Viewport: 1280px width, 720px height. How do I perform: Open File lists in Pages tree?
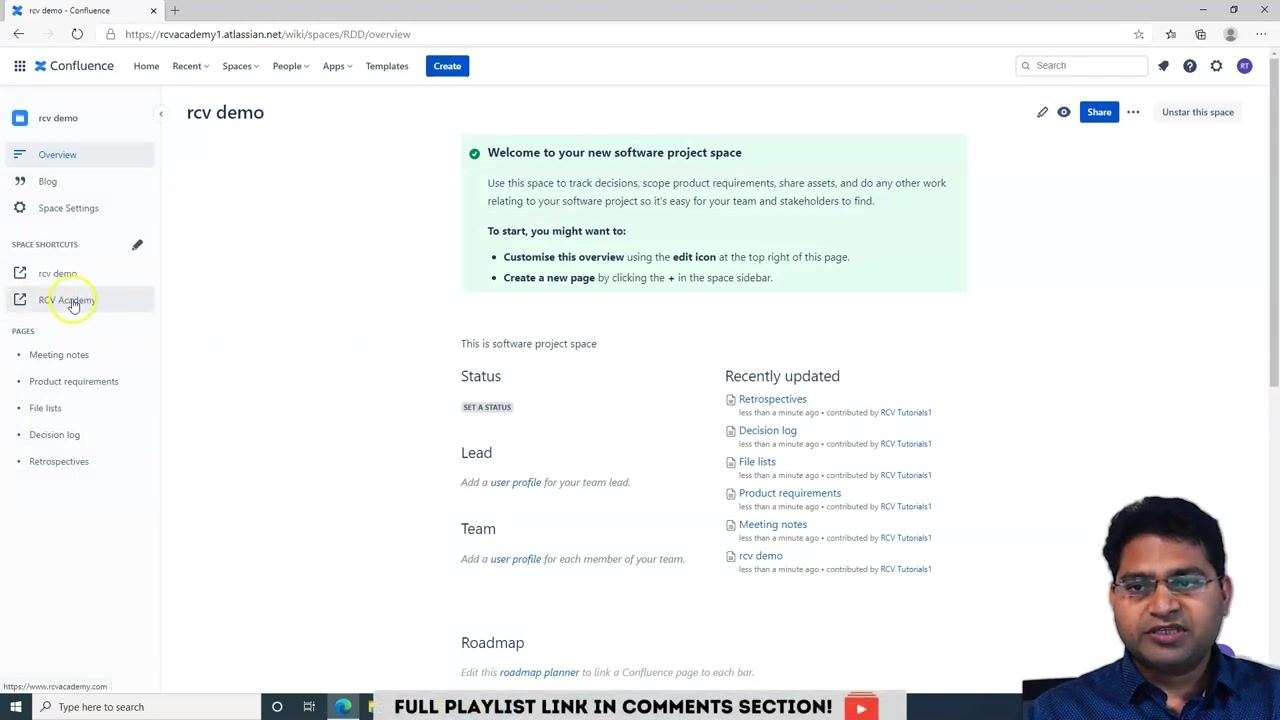[45, 408]
